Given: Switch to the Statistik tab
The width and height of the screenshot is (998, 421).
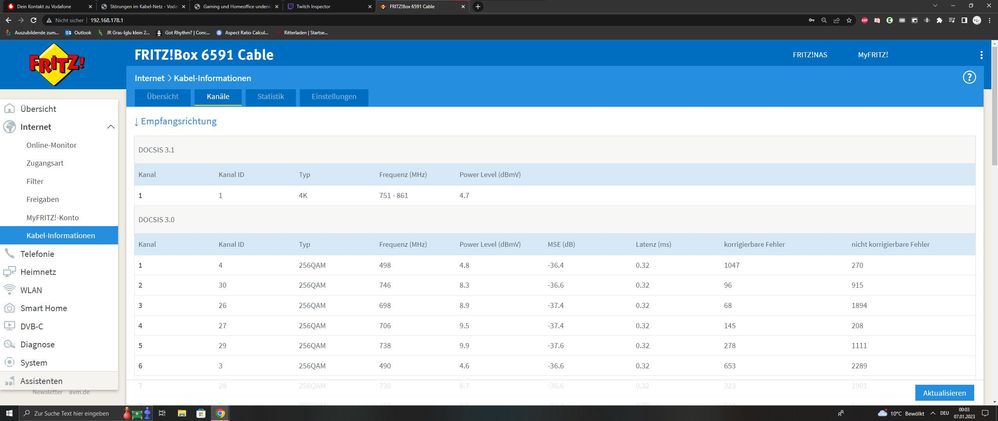Looking at the screenshot, I should [x=270, y=97].
